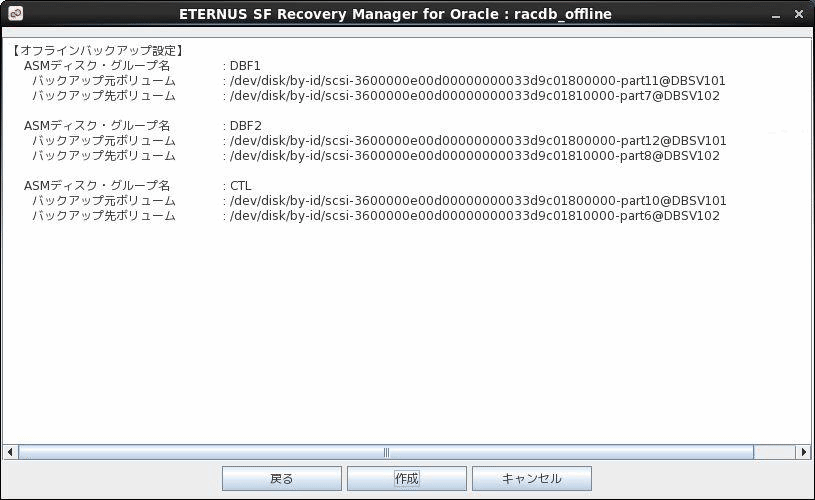Screen dimensions: 815x500
Task: Click the バックアップ先ボリューム label under DBF2
Action: tap(104, 156)
